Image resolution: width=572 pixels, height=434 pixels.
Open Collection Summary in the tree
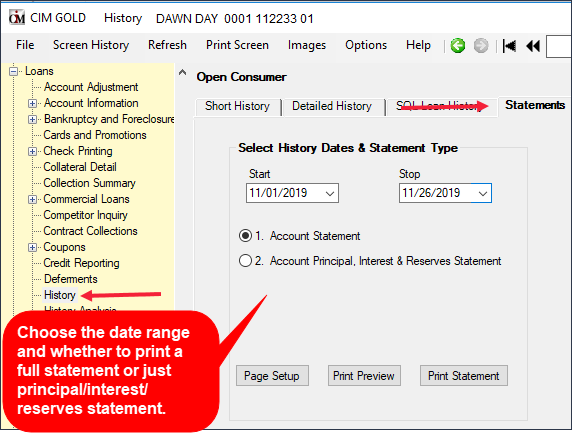89,183
